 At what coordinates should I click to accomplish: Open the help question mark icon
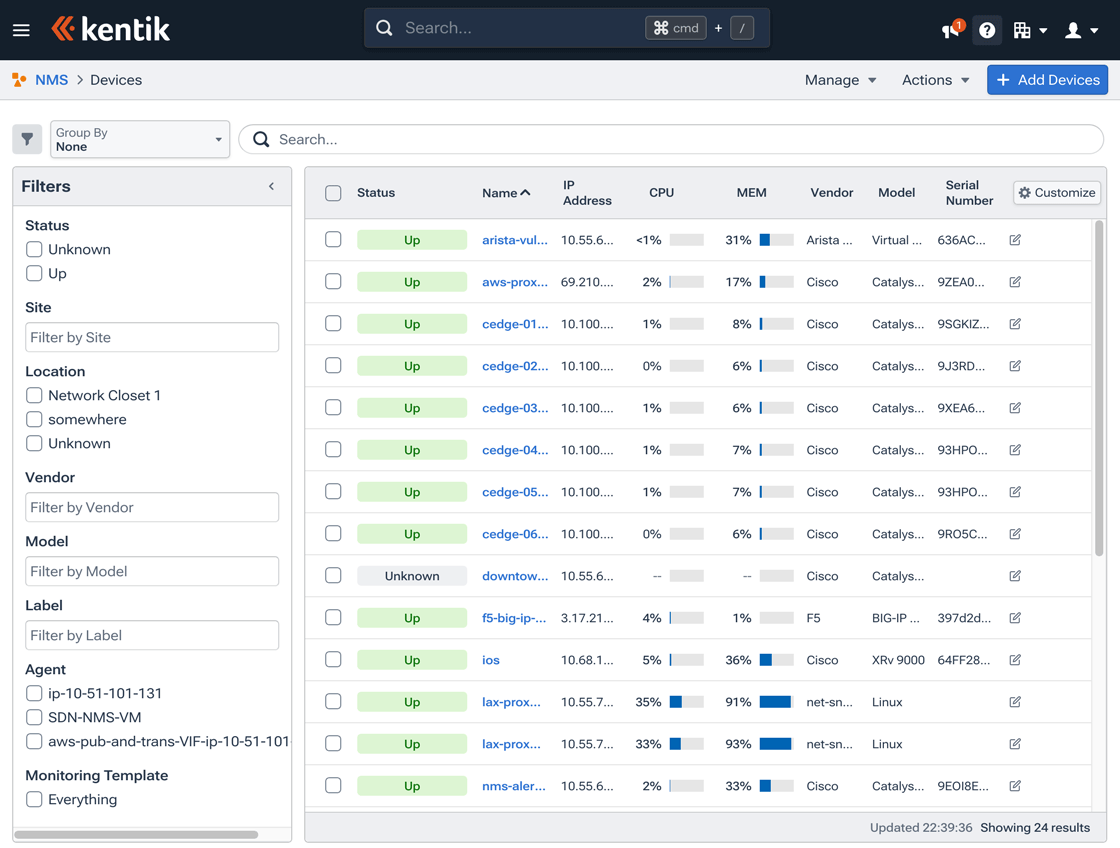987,30
